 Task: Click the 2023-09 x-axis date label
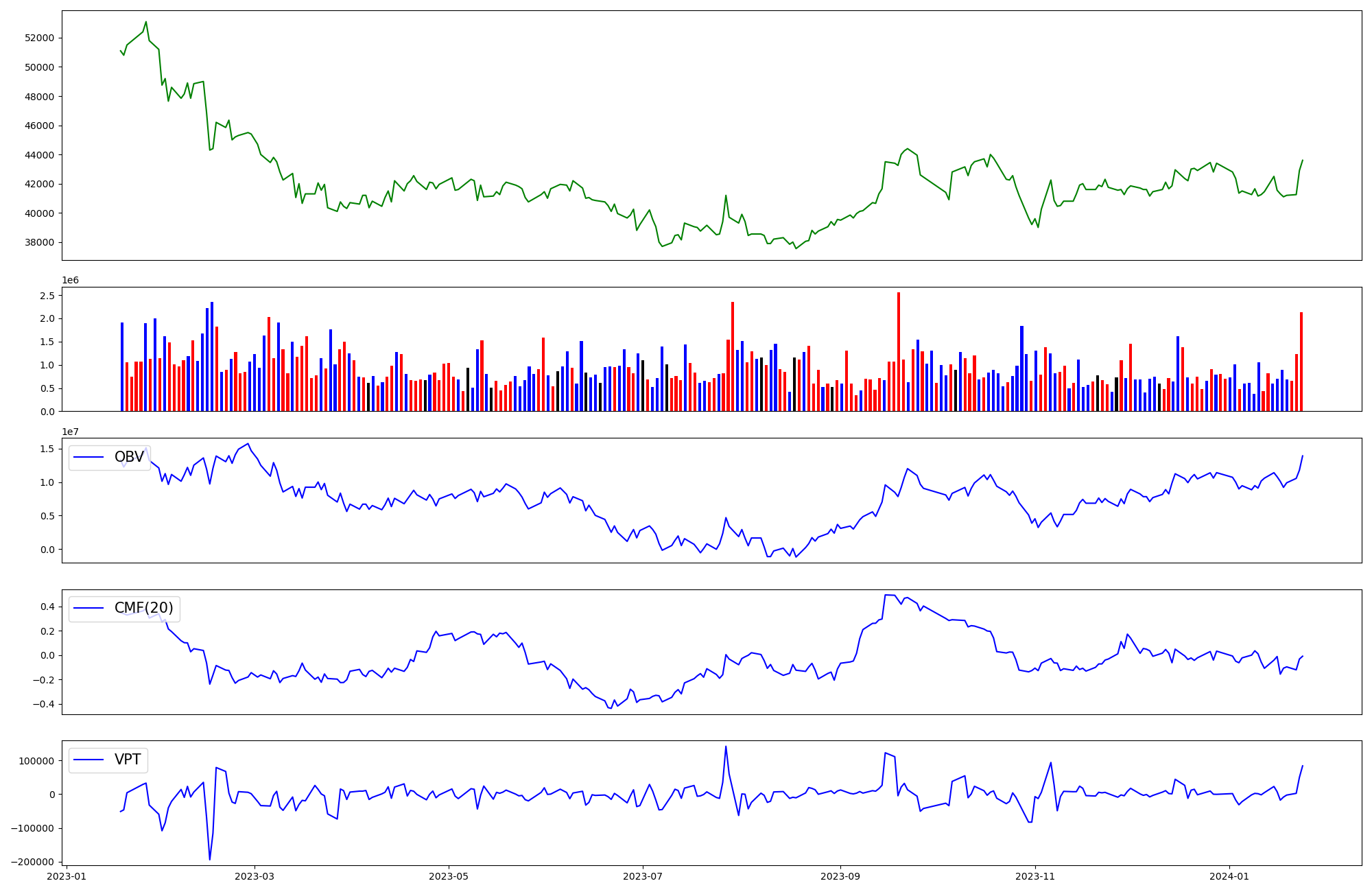pyautogui.click(x=840, y=876)
